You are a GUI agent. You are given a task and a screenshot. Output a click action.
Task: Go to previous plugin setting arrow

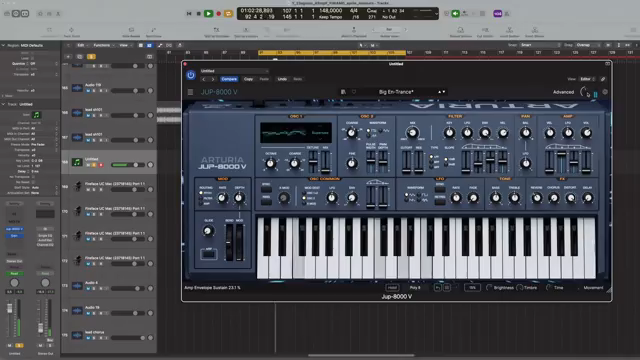click(204, 79)
